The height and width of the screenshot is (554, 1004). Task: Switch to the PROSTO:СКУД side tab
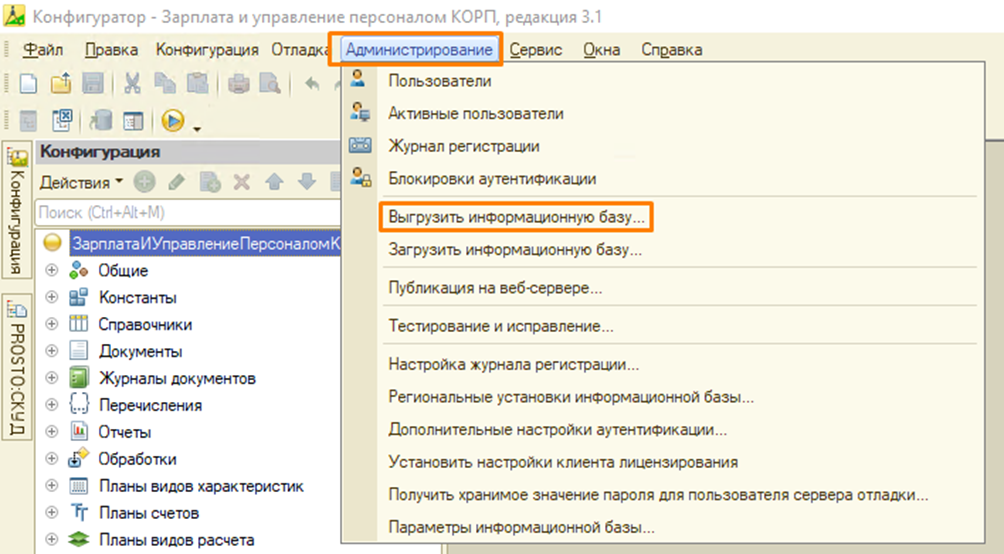pyautogui.click(x=17, y=370)
